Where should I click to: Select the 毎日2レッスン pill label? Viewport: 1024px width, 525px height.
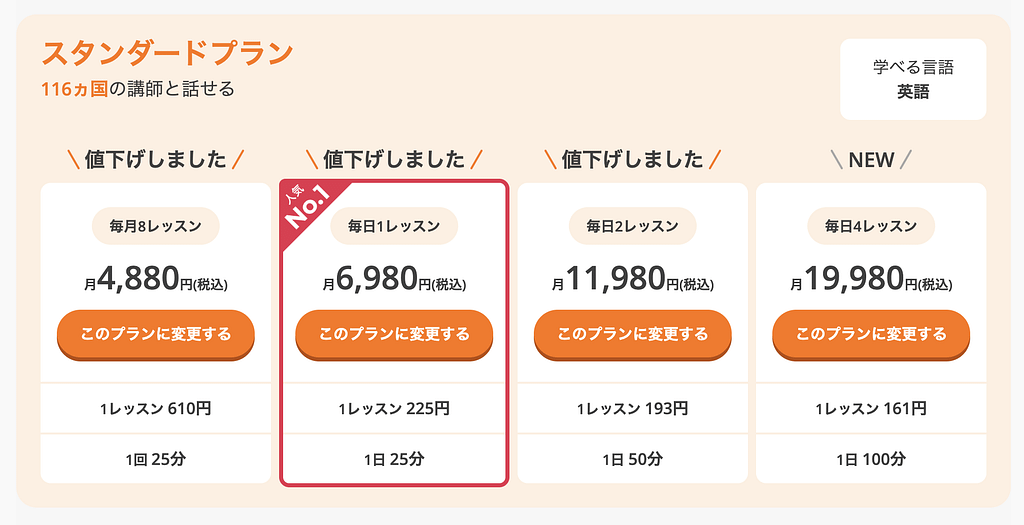pos(632,227)
